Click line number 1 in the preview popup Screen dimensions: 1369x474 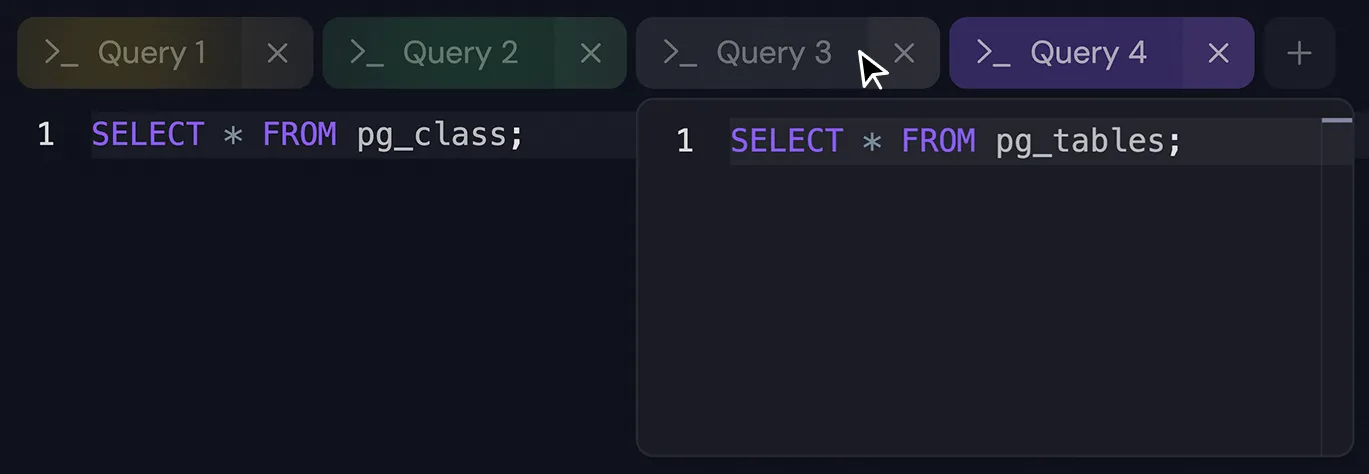pyautogui.click(x=684, y=141)
